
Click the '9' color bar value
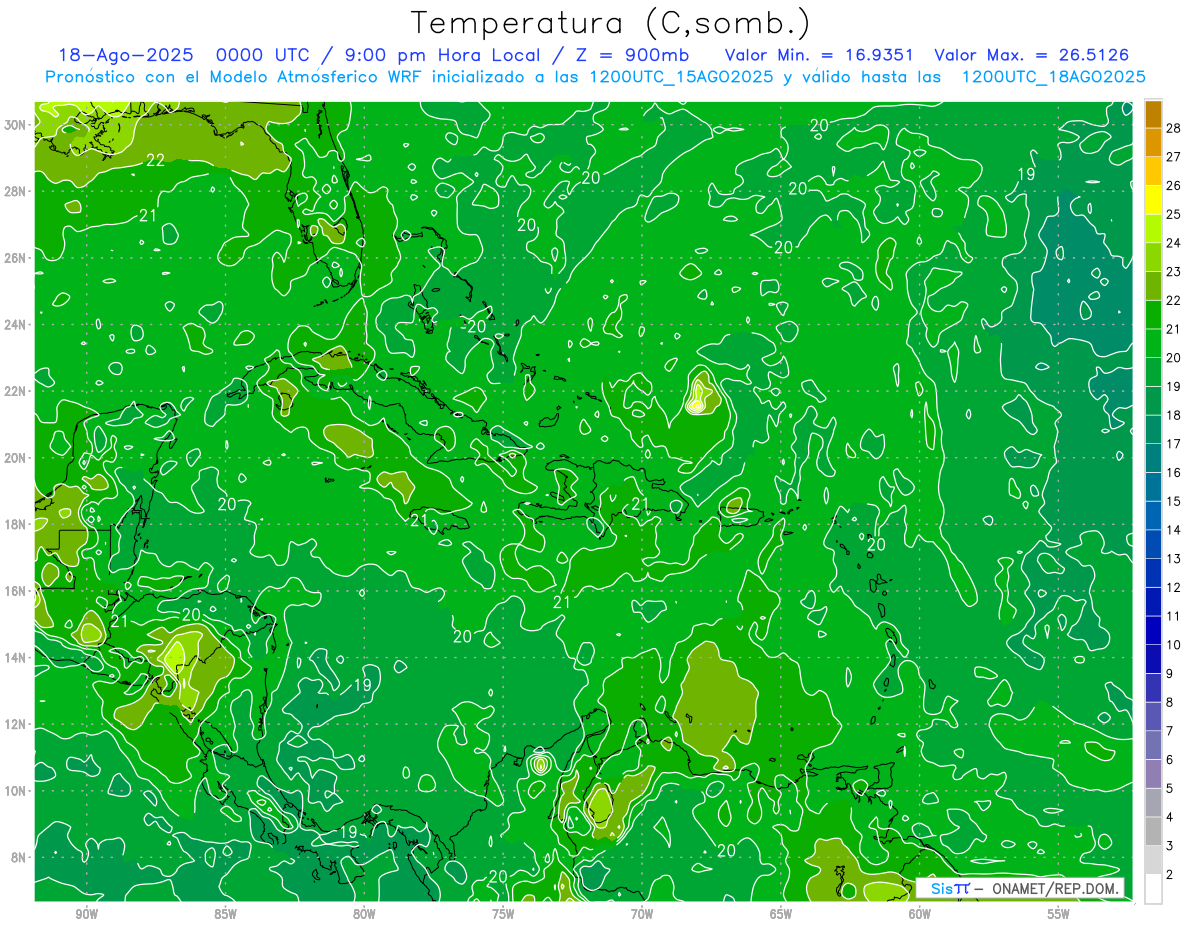(1170, 674)
